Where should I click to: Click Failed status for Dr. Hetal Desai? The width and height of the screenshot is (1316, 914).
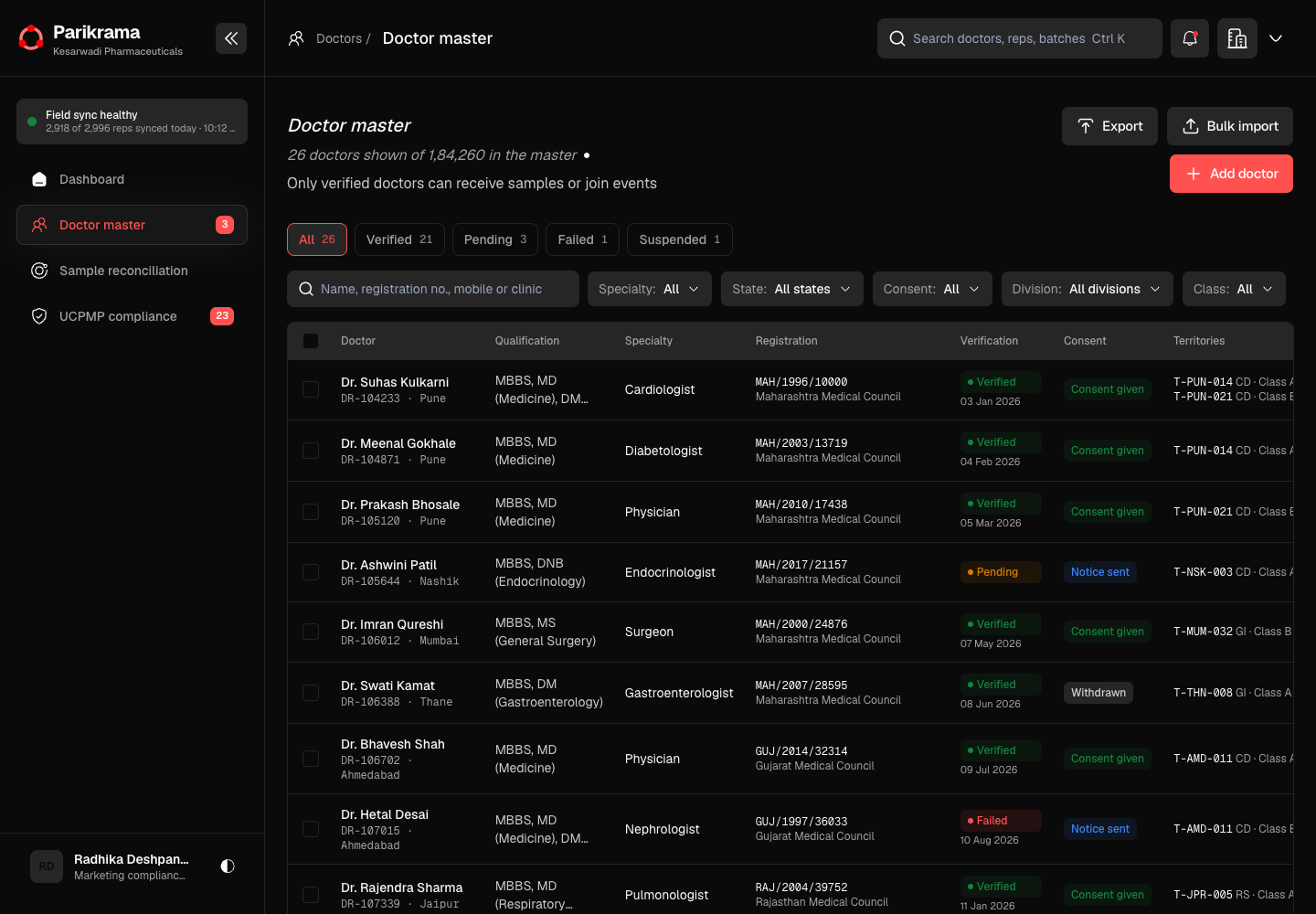(1001, 821)
